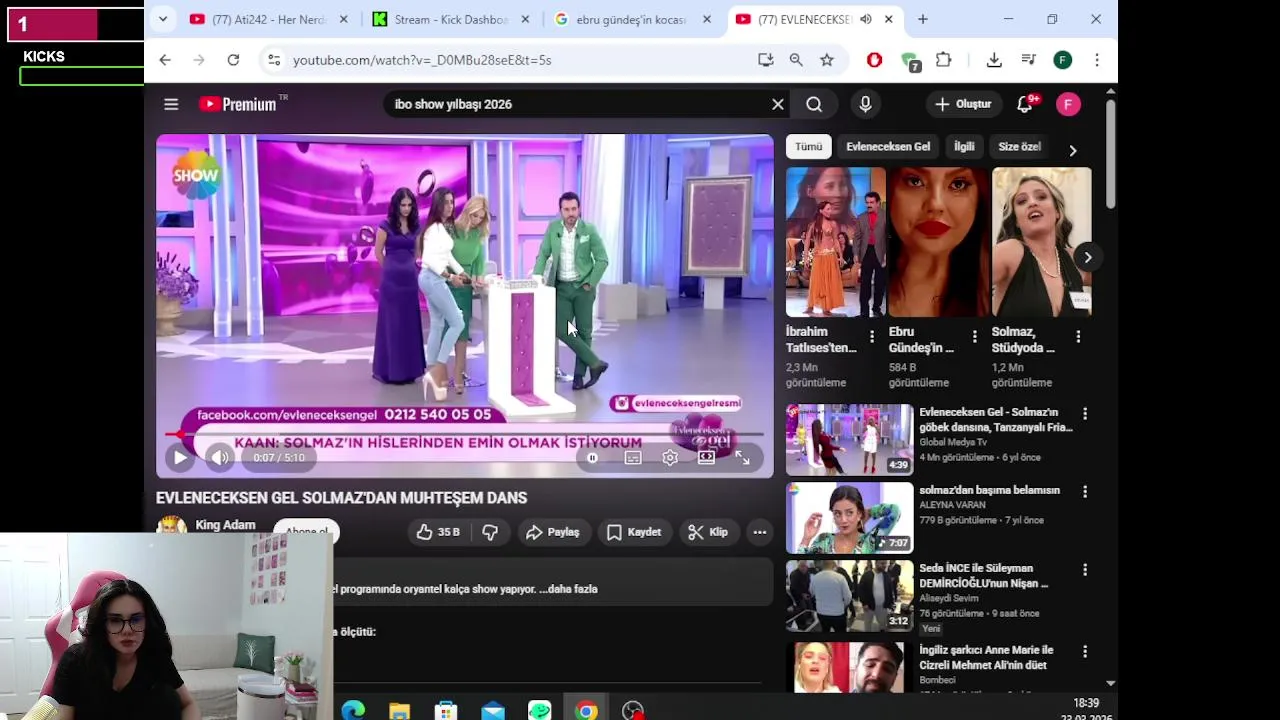
Task: Open options for Solmaz'ın göbek dansına video
Action: [1085, 413]
